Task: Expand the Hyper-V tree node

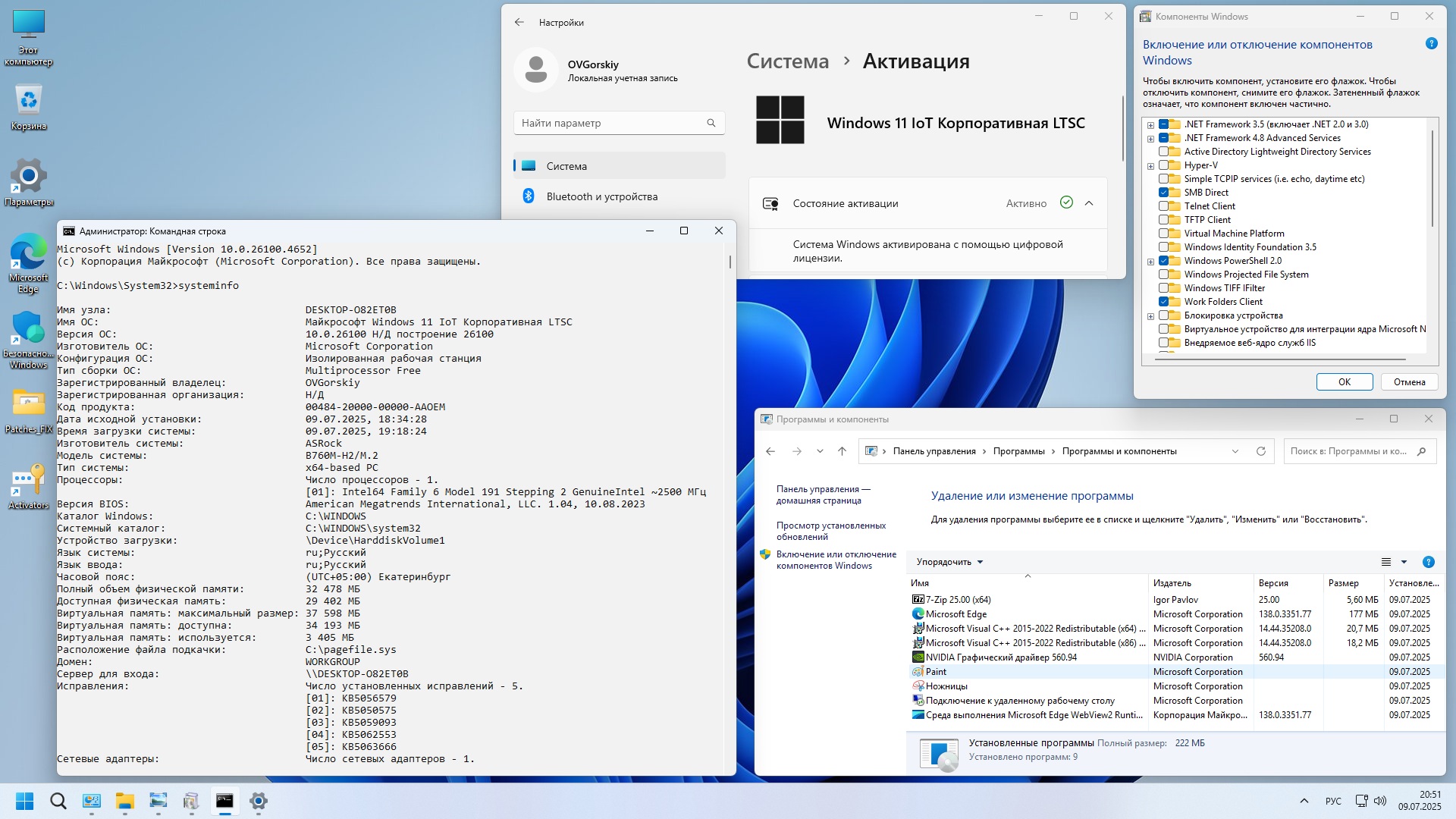Action: (1150, 166)
